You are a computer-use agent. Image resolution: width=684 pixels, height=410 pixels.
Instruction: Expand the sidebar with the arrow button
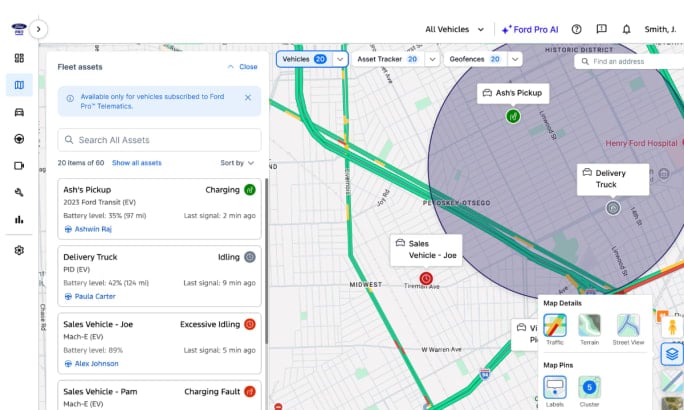[38, 29]
